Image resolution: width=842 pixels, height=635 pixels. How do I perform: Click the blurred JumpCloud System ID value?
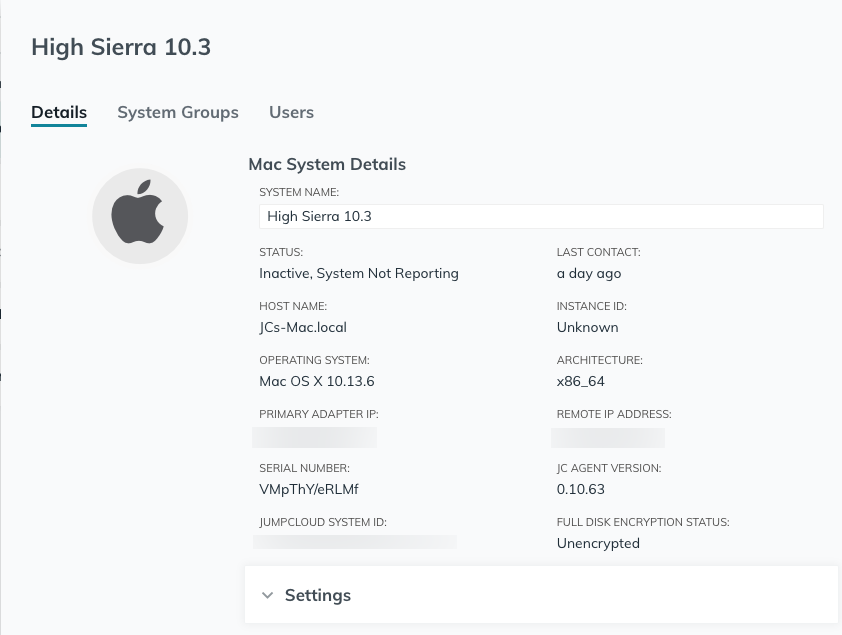click(x=355, y=542)
